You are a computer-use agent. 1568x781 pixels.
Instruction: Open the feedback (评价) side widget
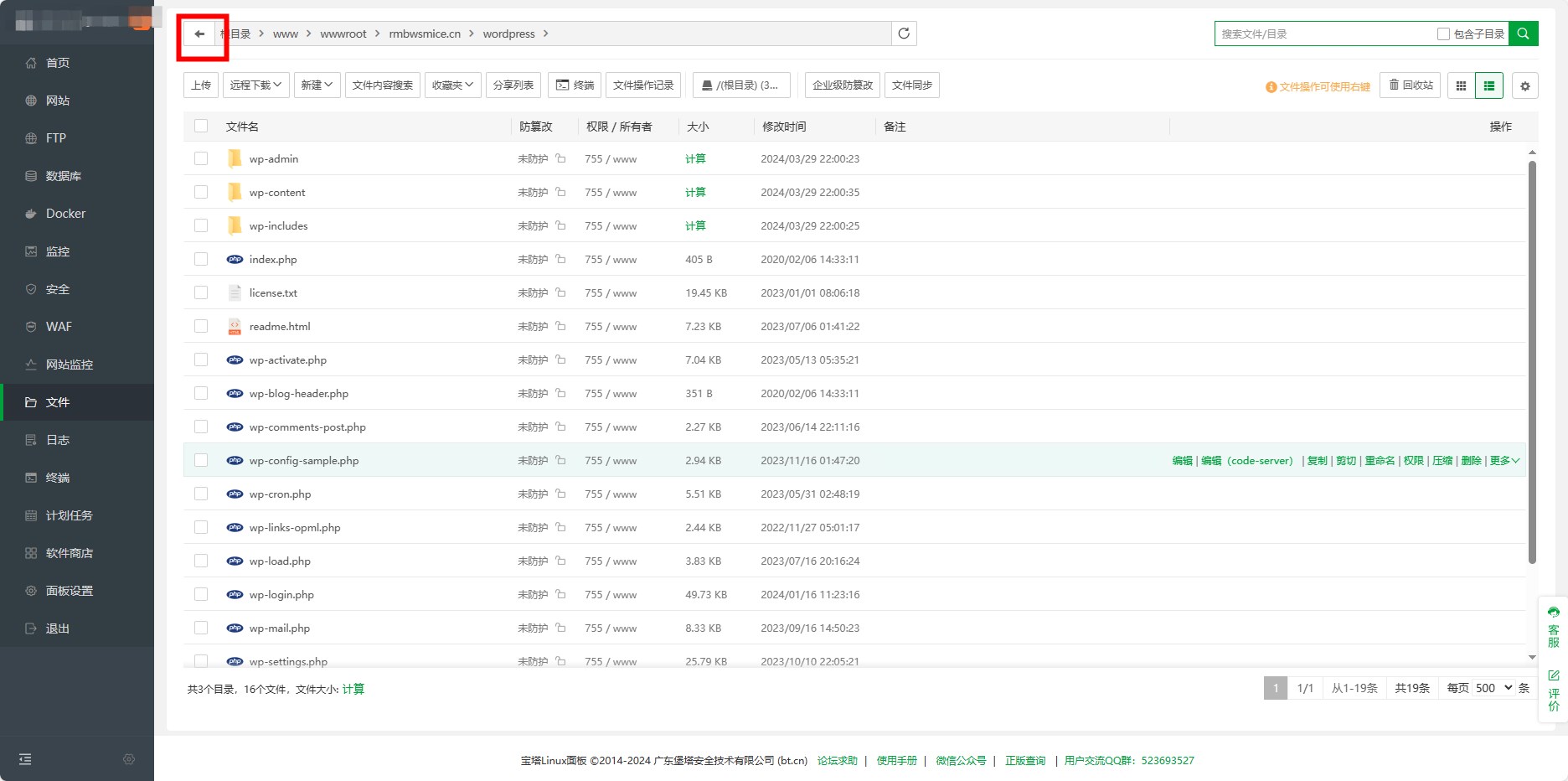pyautogui.click(x=1554, y=690)
